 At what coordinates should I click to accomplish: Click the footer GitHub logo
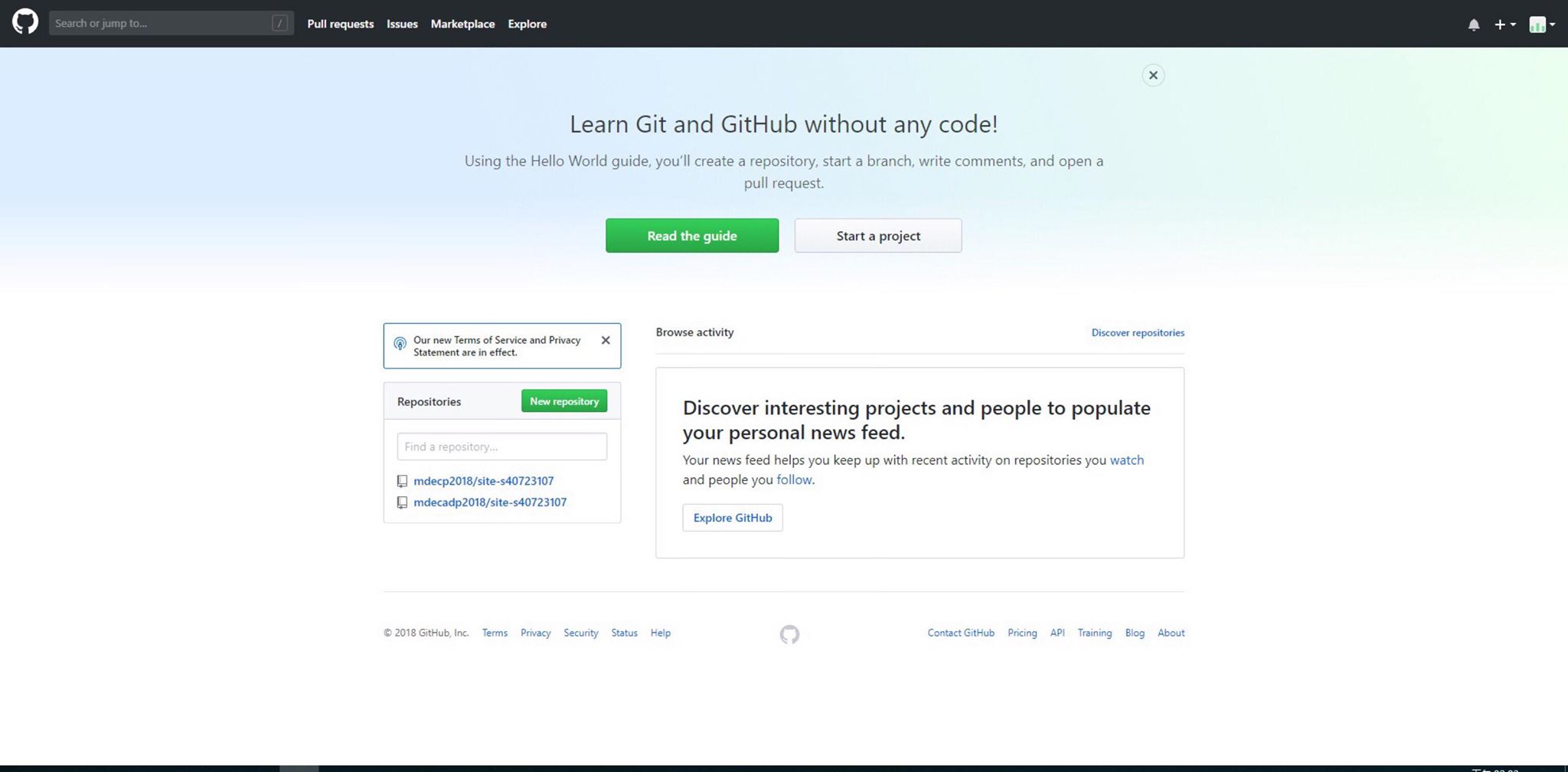point(789,634)
